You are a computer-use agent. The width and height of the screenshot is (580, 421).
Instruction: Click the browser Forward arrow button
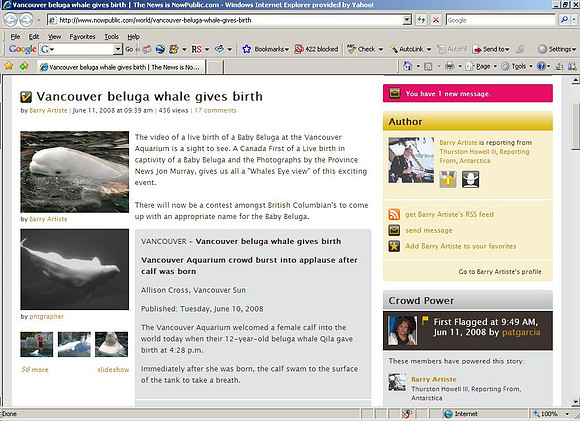[26, 20]
